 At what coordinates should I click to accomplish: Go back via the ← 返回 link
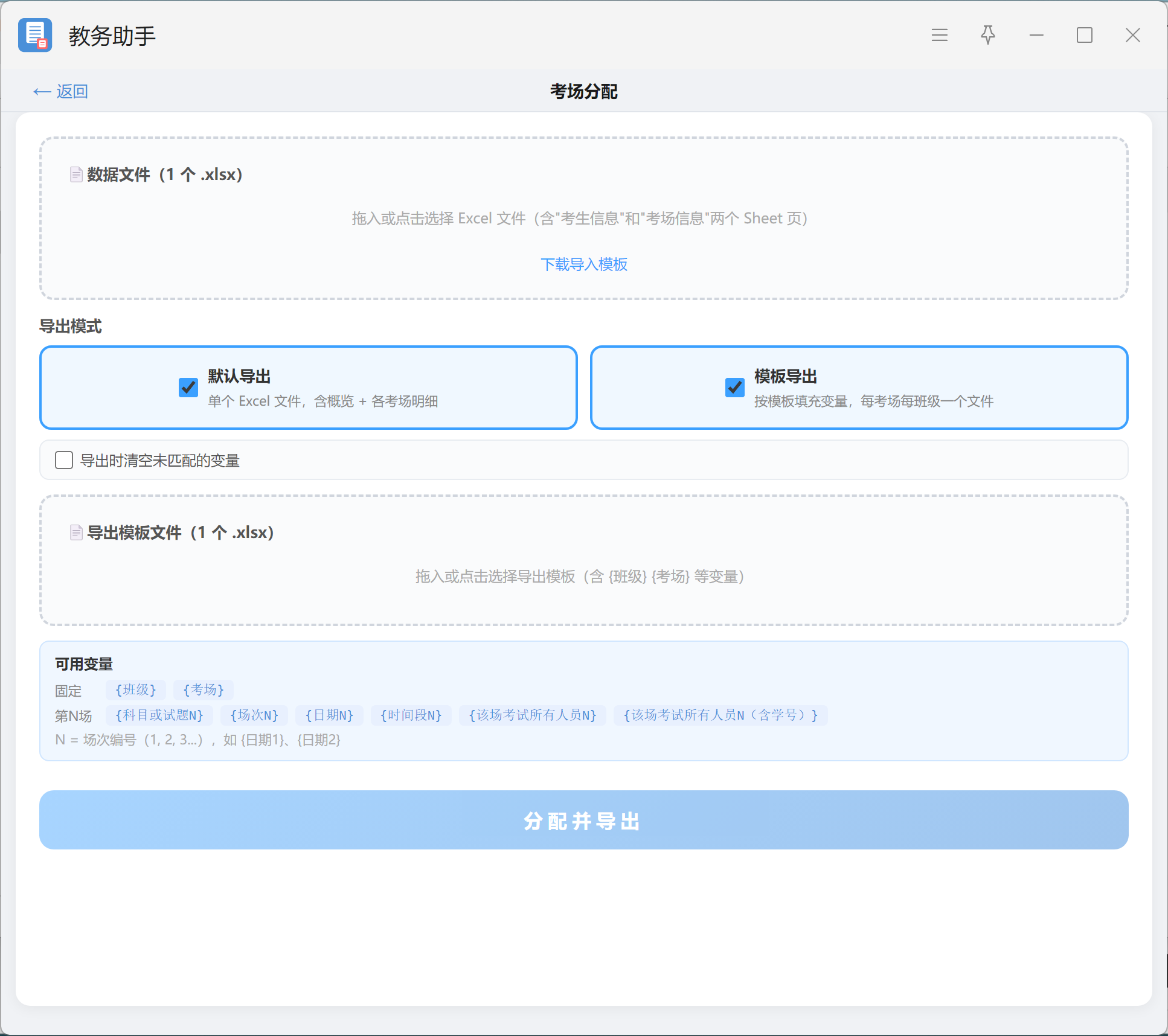pyautogui.click(x=60, y=91)
